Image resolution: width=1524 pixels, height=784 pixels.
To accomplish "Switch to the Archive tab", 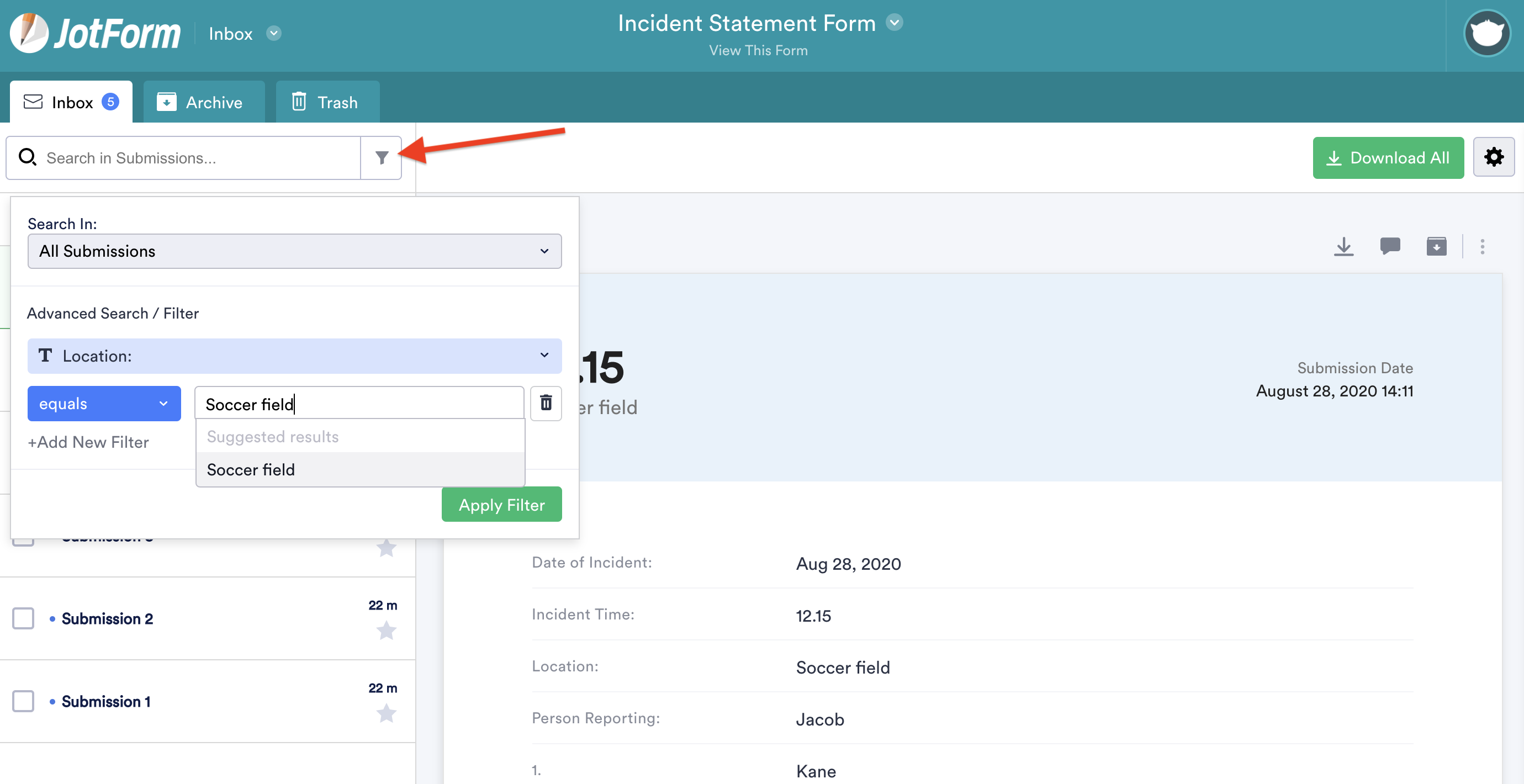I will [204, 102].
